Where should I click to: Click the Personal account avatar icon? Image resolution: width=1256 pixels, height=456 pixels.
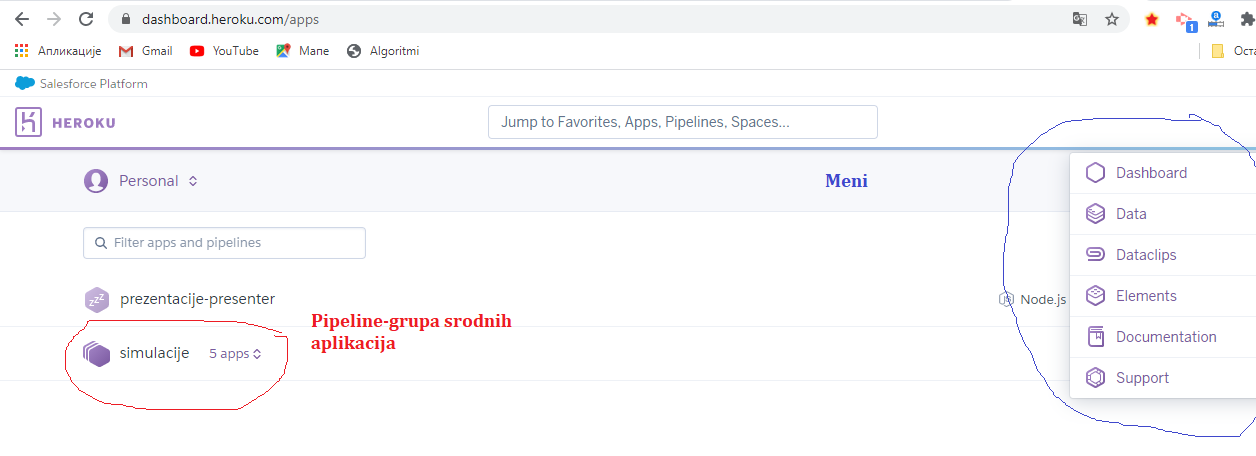[96, 181]
